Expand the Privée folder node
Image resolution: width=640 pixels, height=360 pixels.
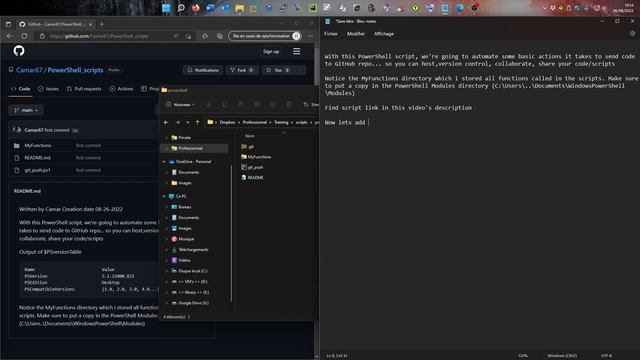(167, 138)
